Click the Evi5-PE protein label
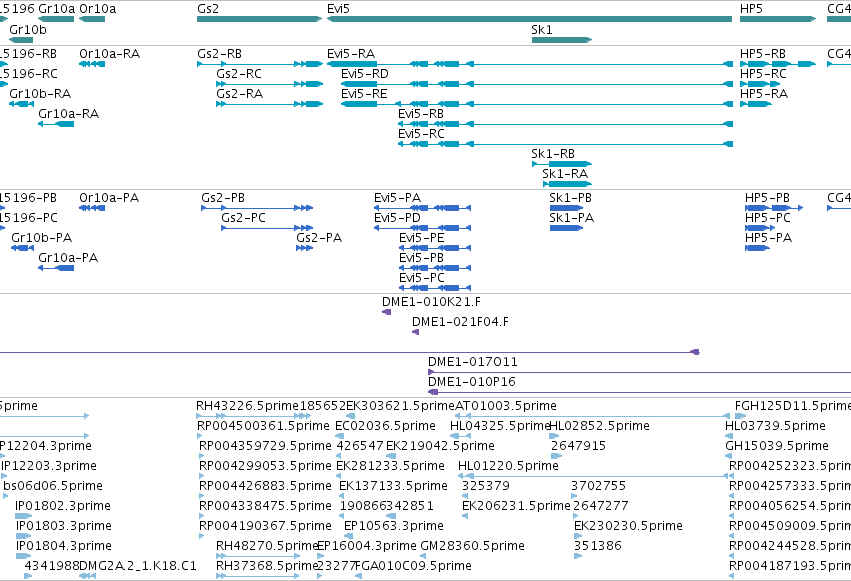The width and height of the screenshot is (851, 581). tap(422, 238)
